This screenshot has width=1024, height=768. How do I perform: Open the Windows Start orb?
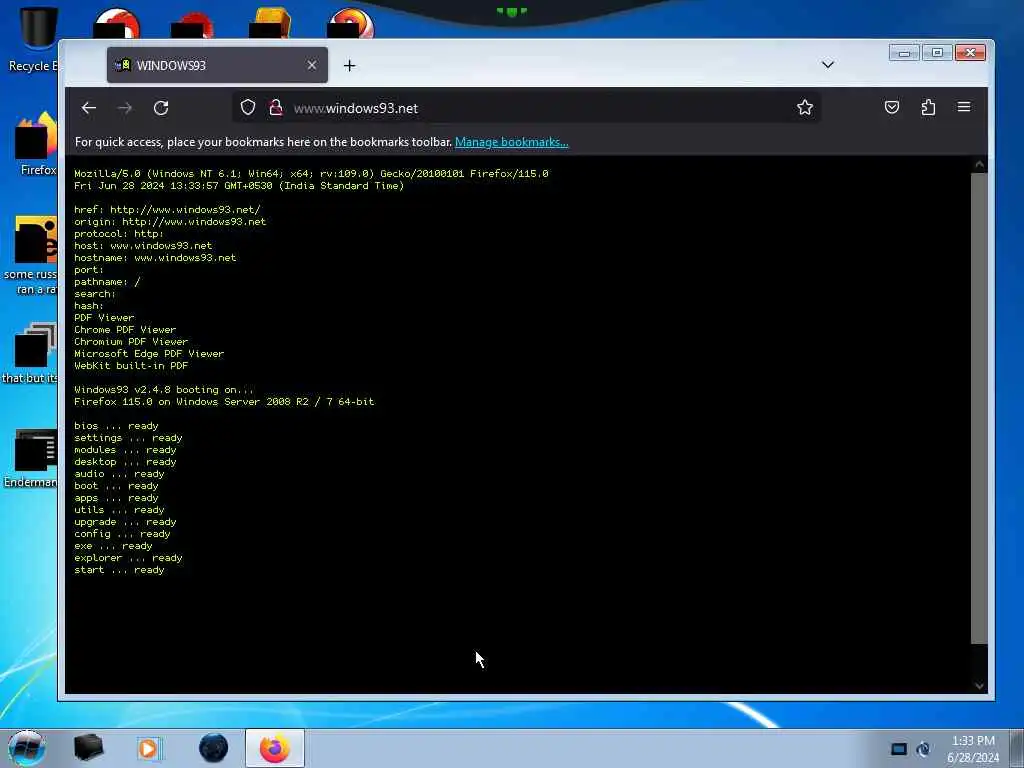point(27,748)
